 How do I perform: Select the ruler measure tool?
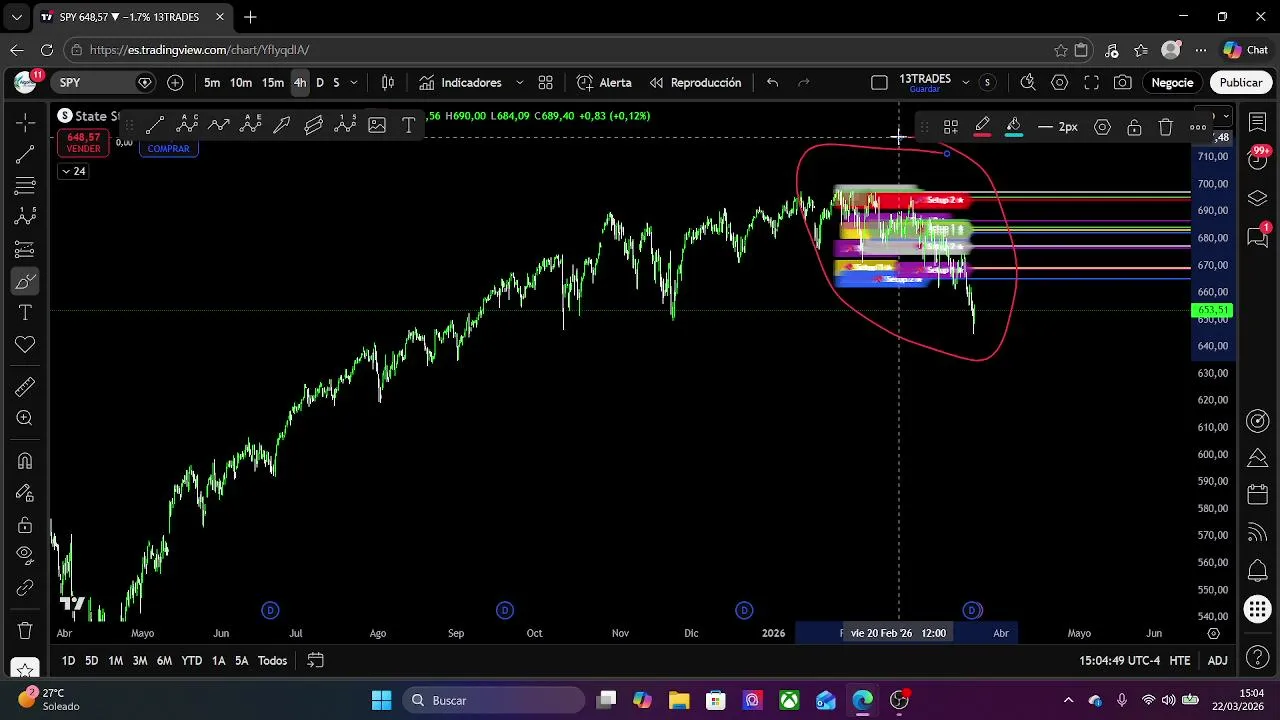(25, 387)
